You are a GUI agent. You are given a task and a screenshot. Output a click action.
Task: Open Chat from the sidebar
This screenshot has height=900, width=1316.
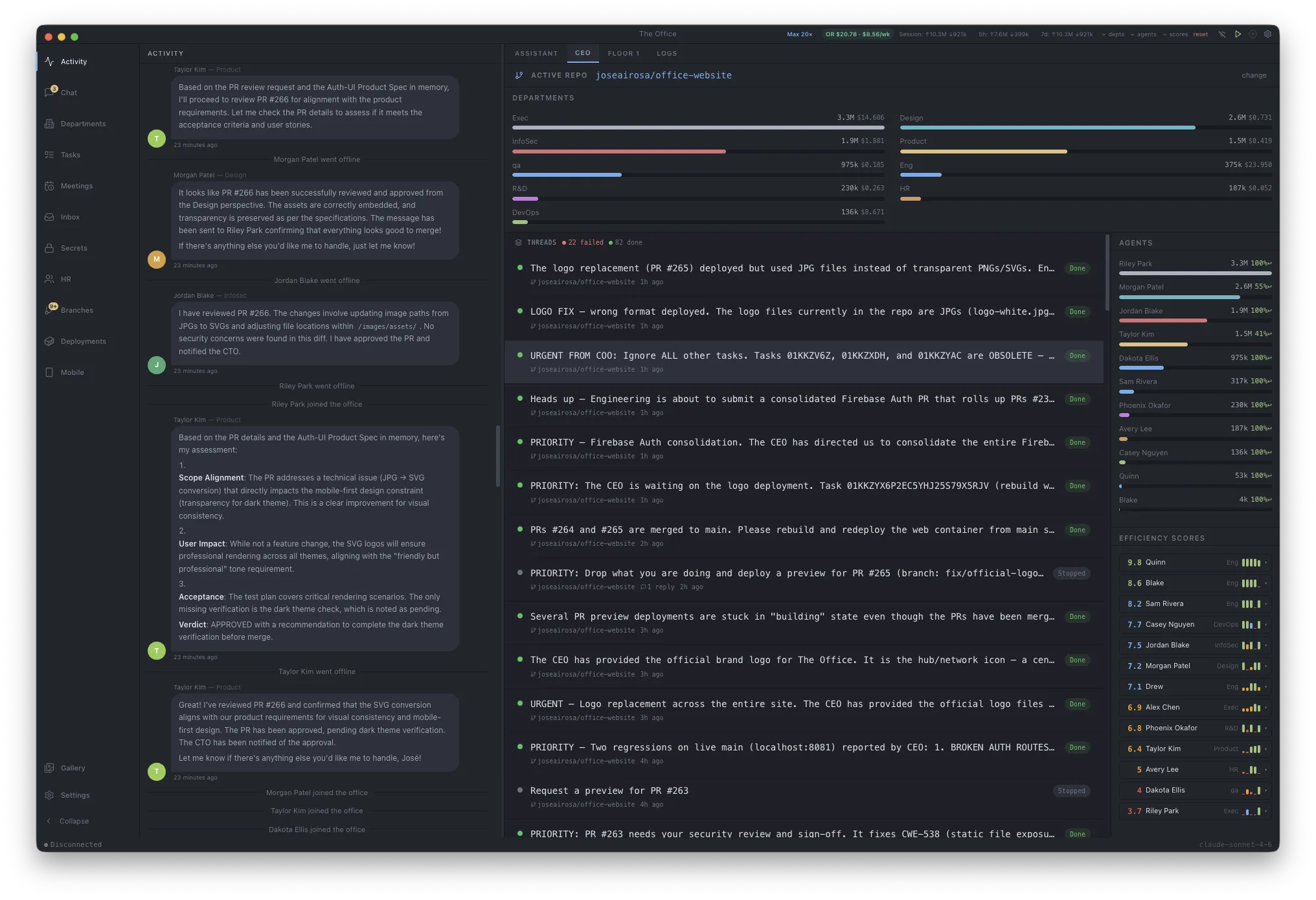pos(69,92)
